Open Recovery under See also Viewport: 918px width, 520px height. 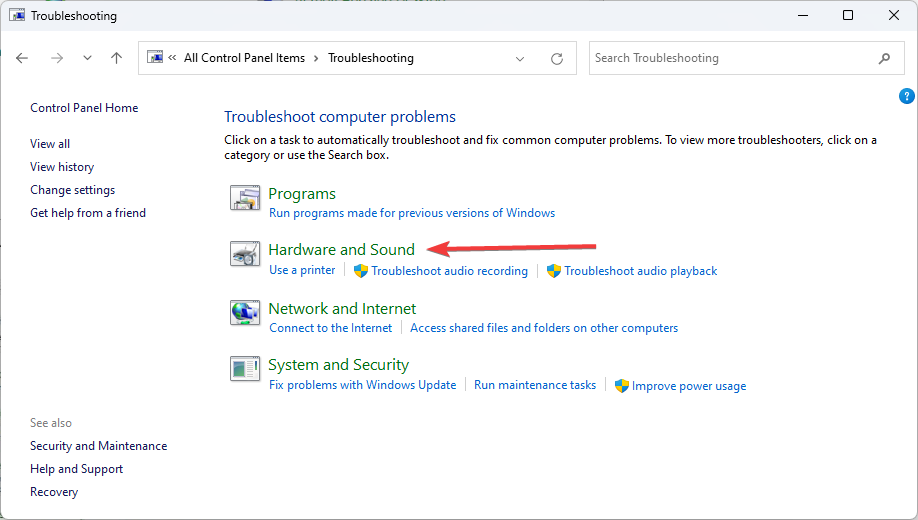coord(54,492)
